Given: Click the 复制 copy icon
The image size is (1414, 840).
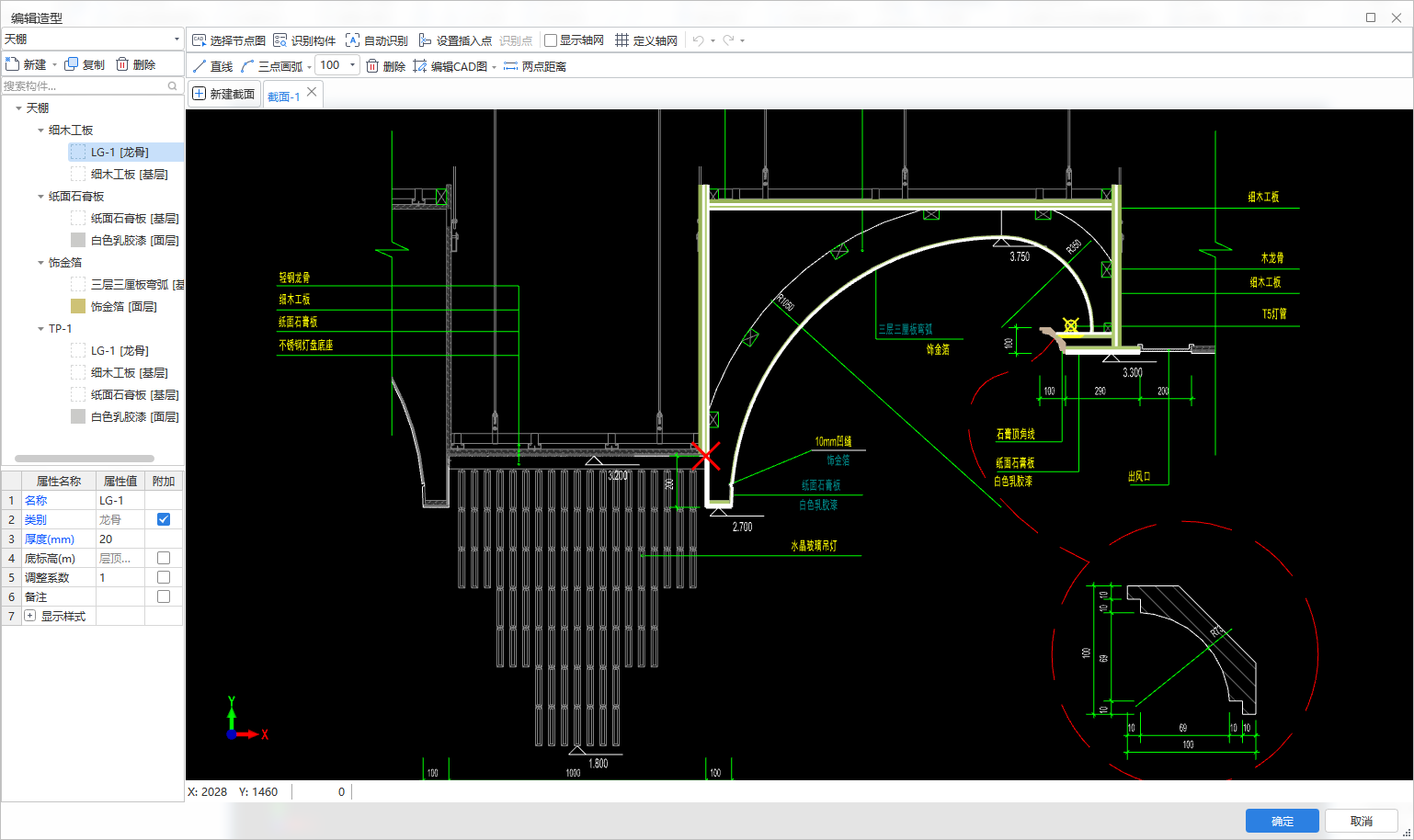Looking at the screenshot, I should 71,64.
